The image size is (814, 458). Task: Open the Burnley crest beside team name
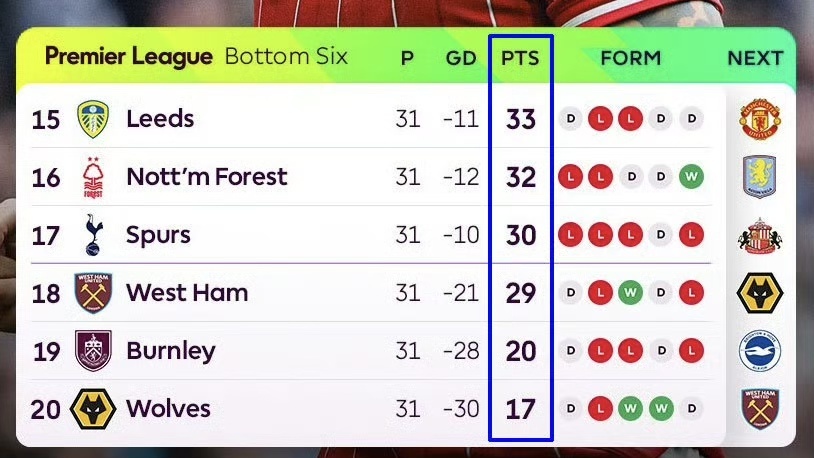tap(93, 351)
